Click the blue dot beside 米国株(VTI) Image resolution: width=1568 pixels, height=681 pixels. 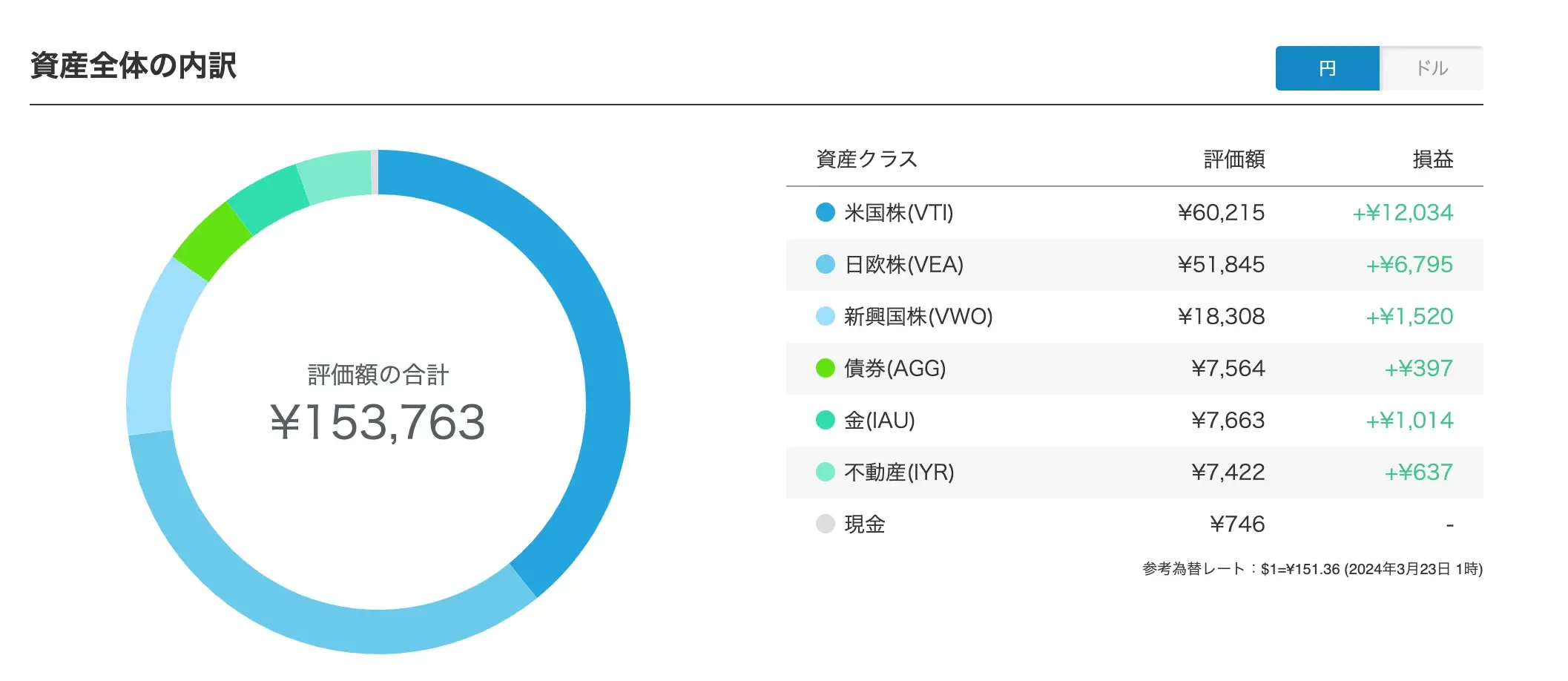[x=826, y=213]
